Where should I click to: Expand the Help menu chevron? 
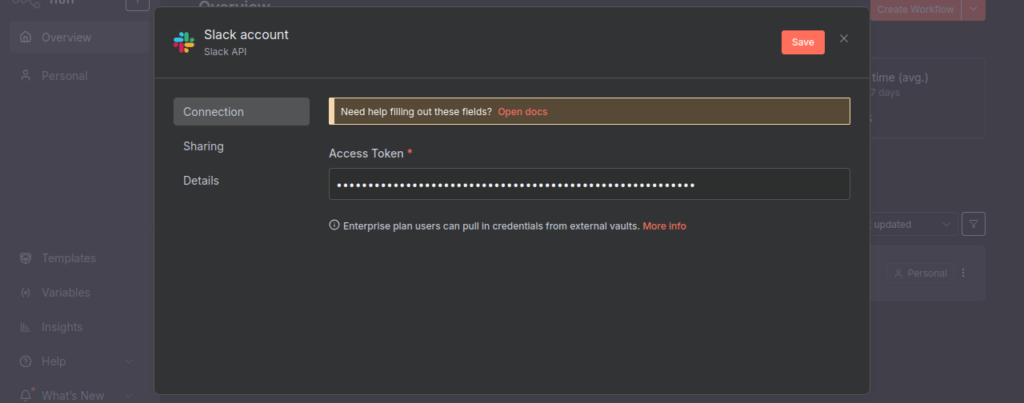click(x=129, y=361)
